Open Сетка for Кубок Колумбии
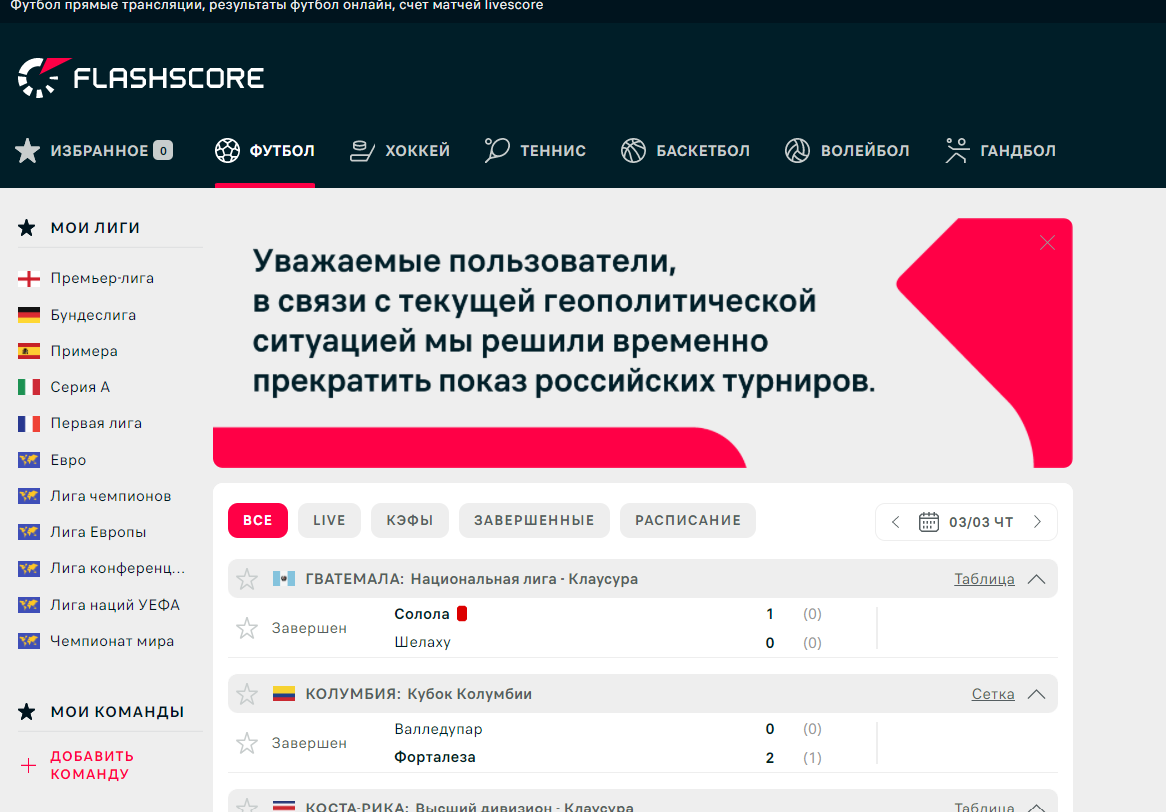The image size is (1166, 812). [x=993, y=695]
